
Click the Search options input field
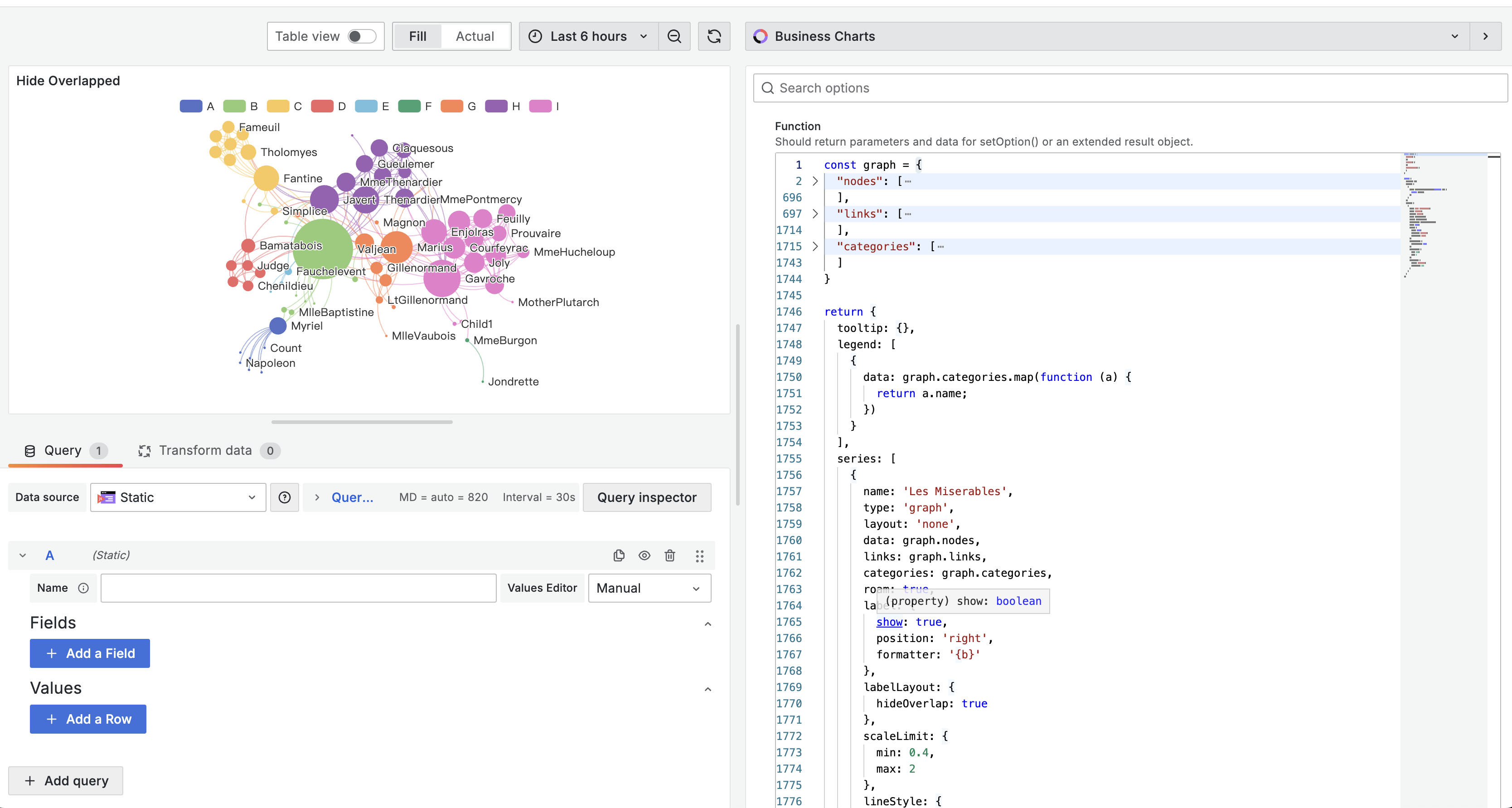click(x=1129, y=88)
